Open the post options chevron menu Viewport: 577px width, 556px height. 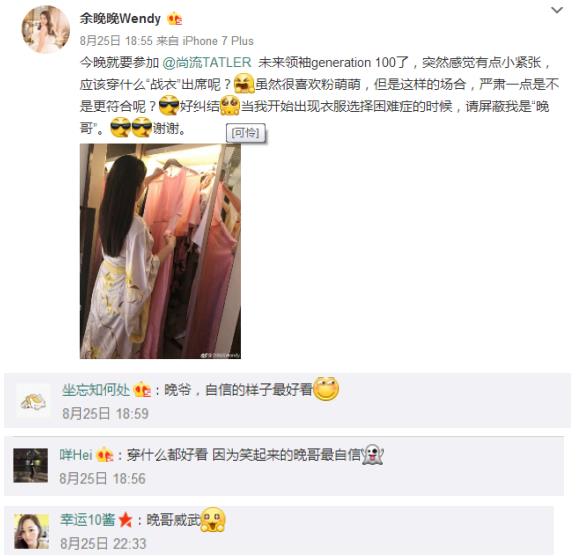tap(557, 10)
